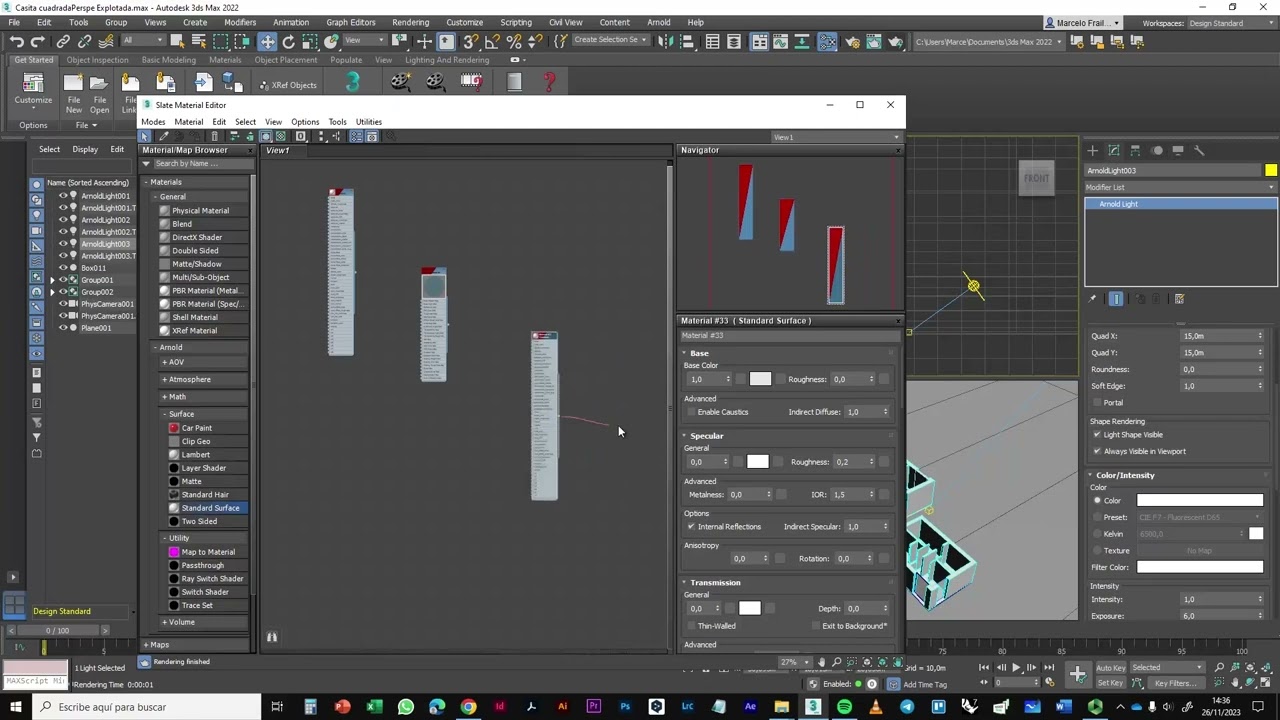Play the animation

pyautogui.click(x=1016, y=667)
